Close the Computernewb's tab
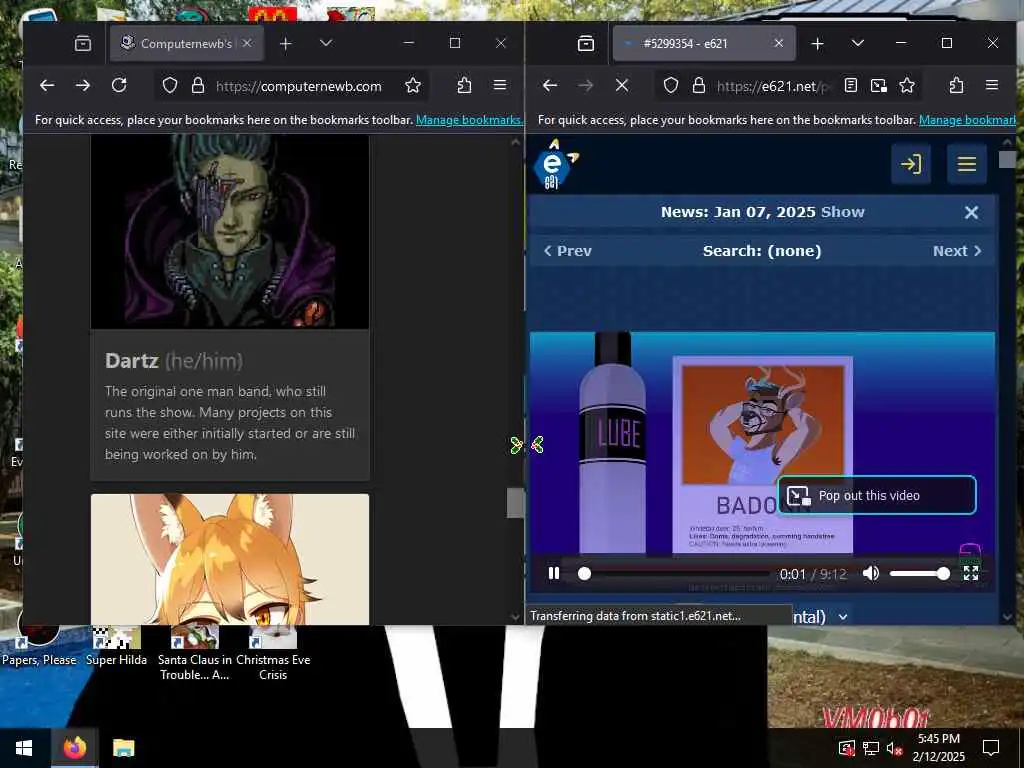1024x768 pixels. [248, 44]
